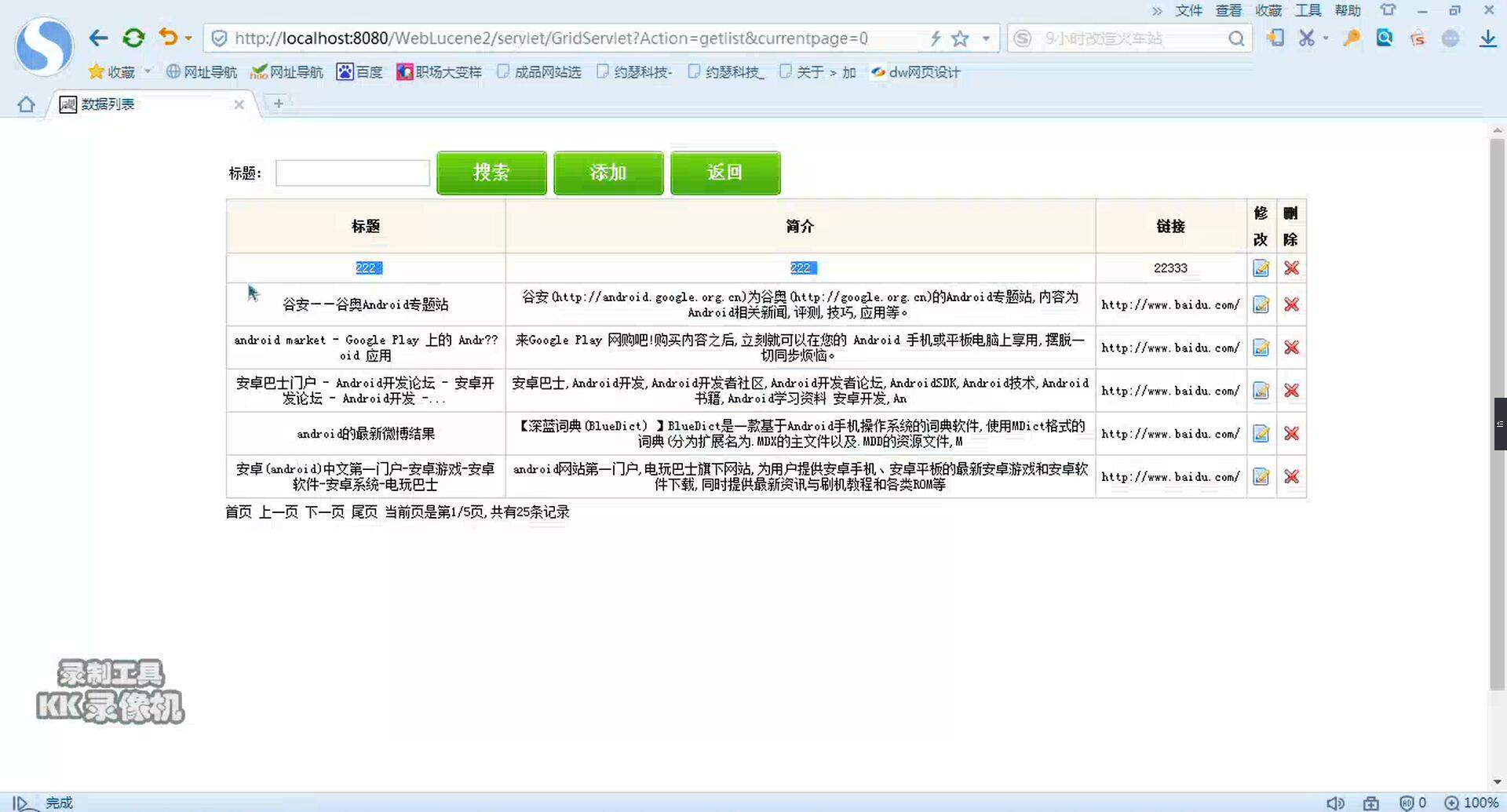Edit the android的最新微博结果 row
This screenshot has height=812, width=1507.
(1261, 434)
